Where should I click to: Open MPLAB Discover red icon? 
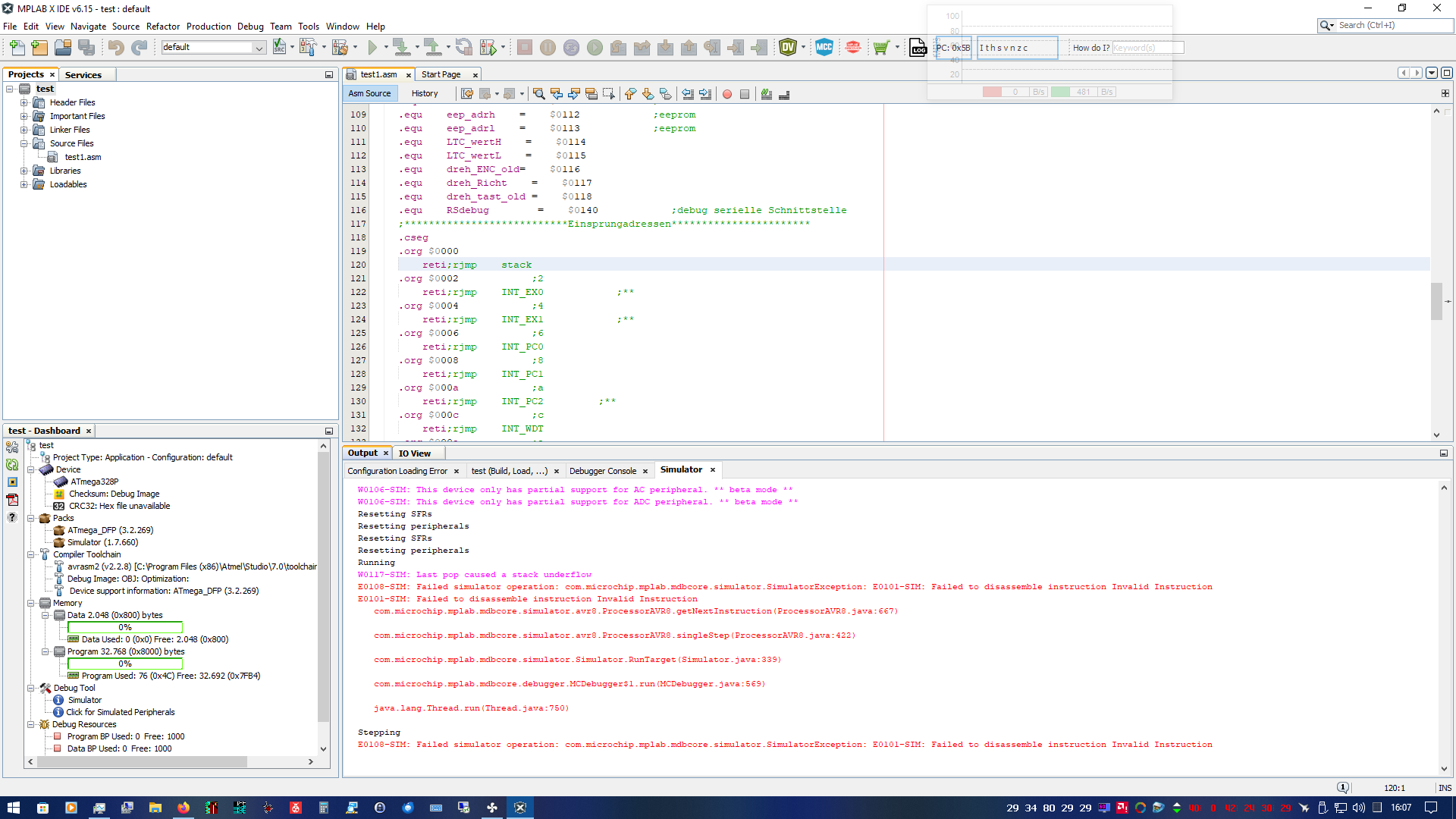pyautogui.click(x=853, y=48)
